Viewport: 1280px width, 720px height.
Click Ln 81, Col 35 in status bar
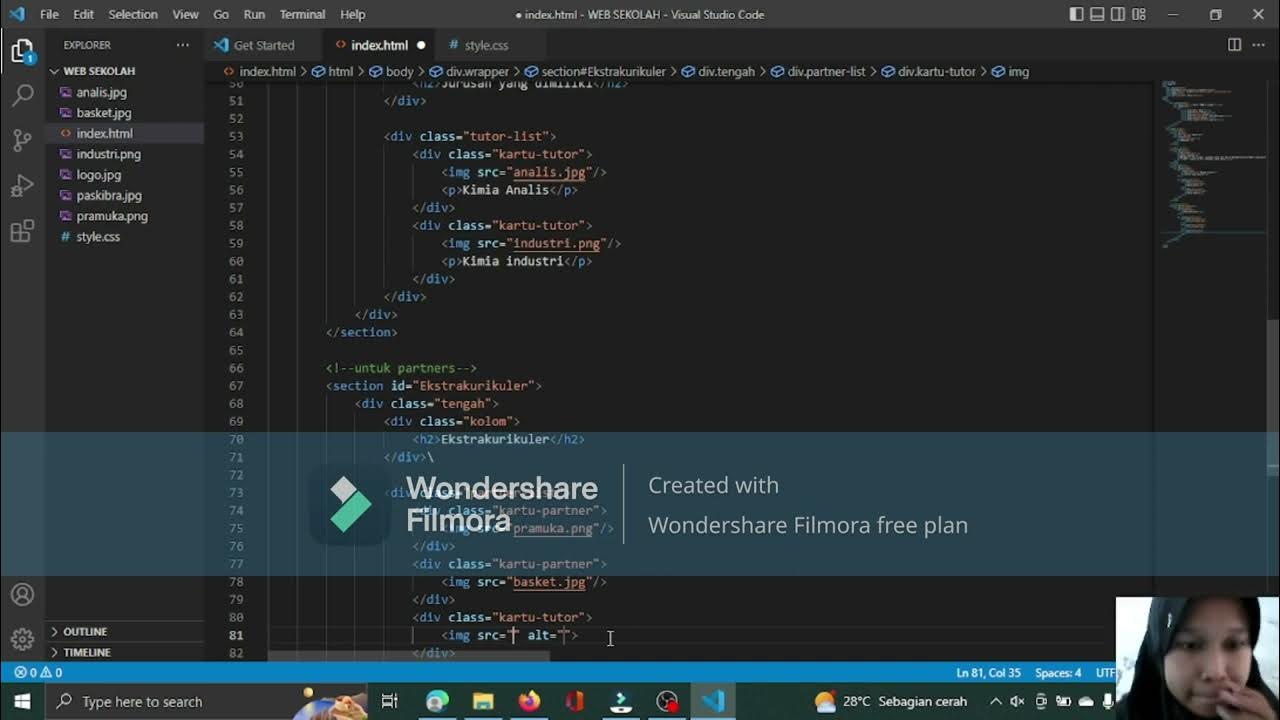coord(988,673)
